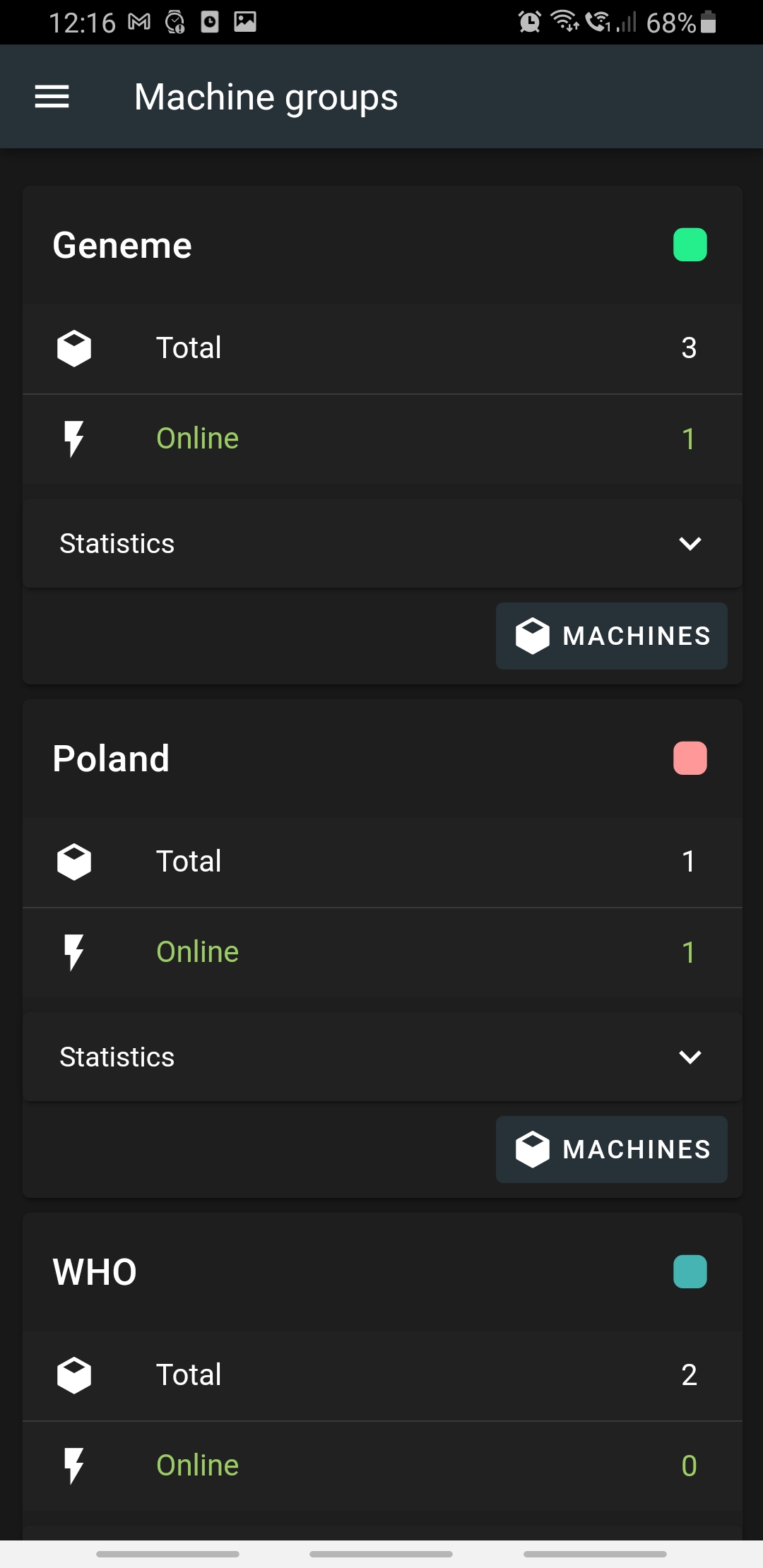The width and height of the screenshot is (763, 1568).
Task: Open the hamburger navigation menu
Action: (52, 97)
